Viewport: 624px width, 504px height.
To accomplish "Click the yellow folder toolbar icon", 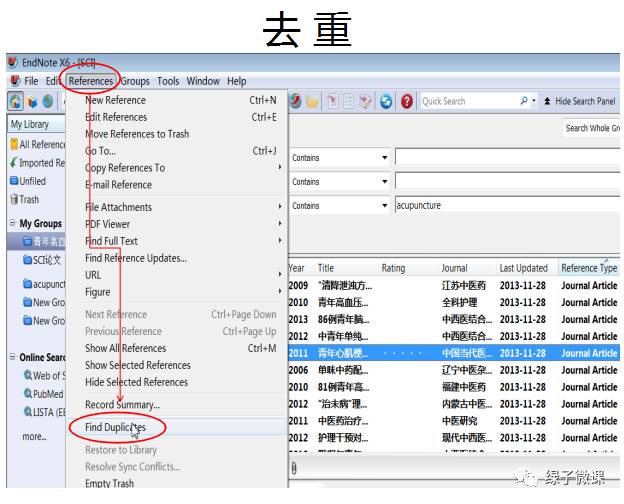I will pyautogui.click(x=312, y=102).
